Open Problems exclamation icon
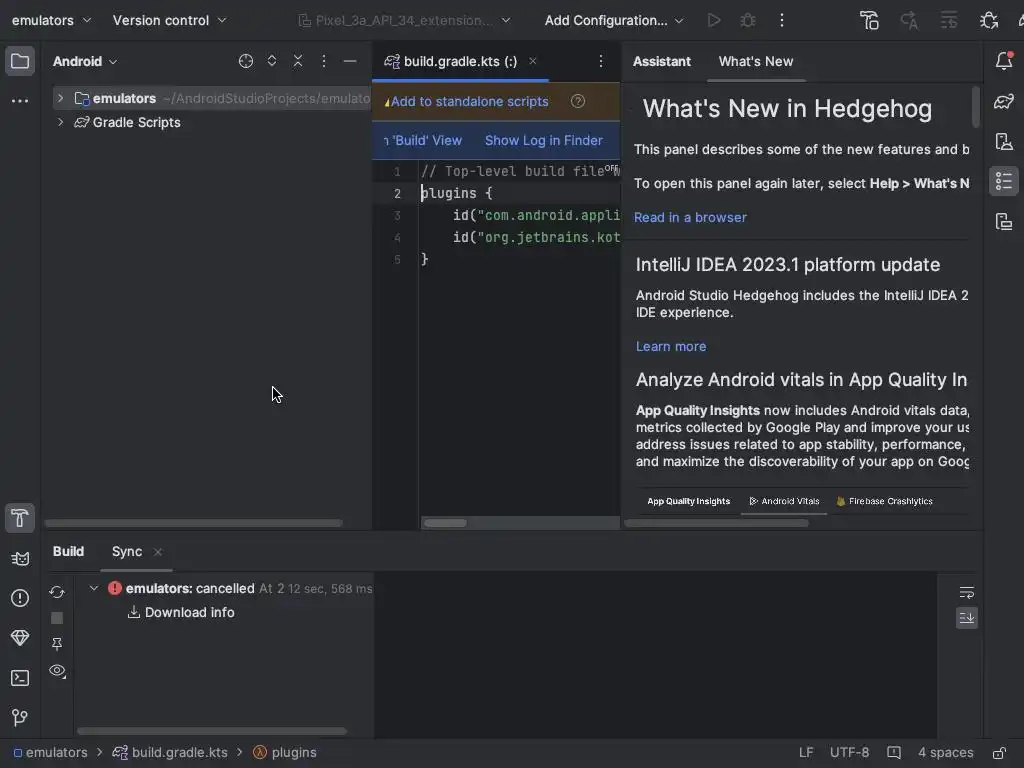The width and height of the screenshot is (1024, 768). 20,598
